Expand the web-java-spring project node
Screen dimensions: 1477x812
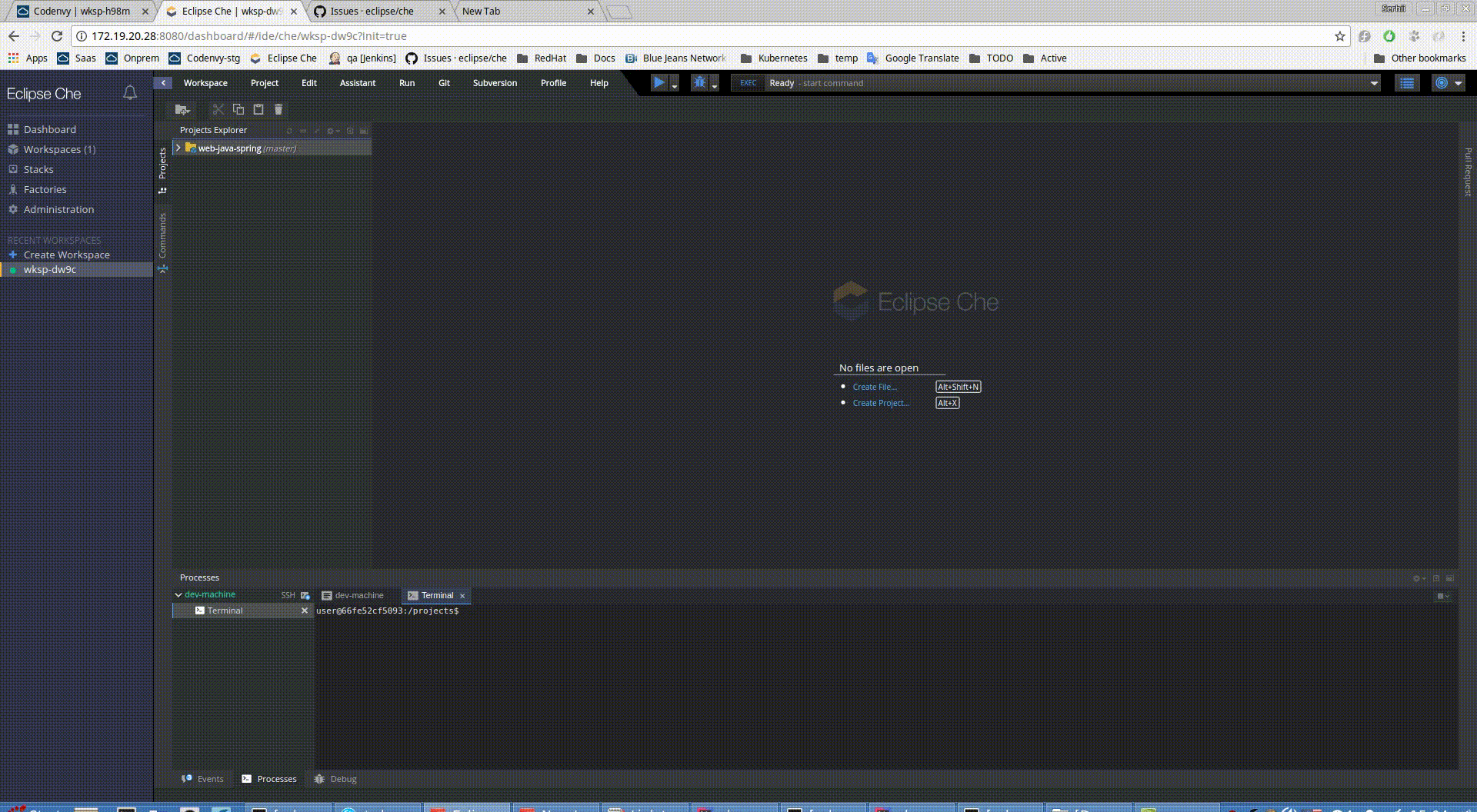point(178,148)
